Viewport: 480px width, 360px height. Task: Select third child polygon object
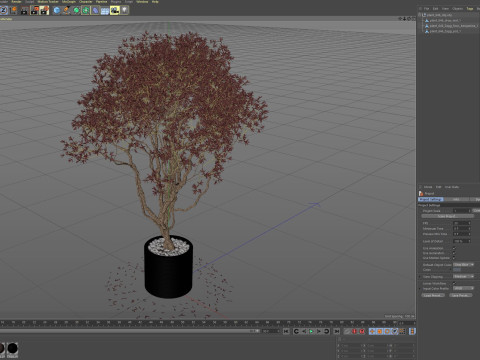[x=445, y=31]
